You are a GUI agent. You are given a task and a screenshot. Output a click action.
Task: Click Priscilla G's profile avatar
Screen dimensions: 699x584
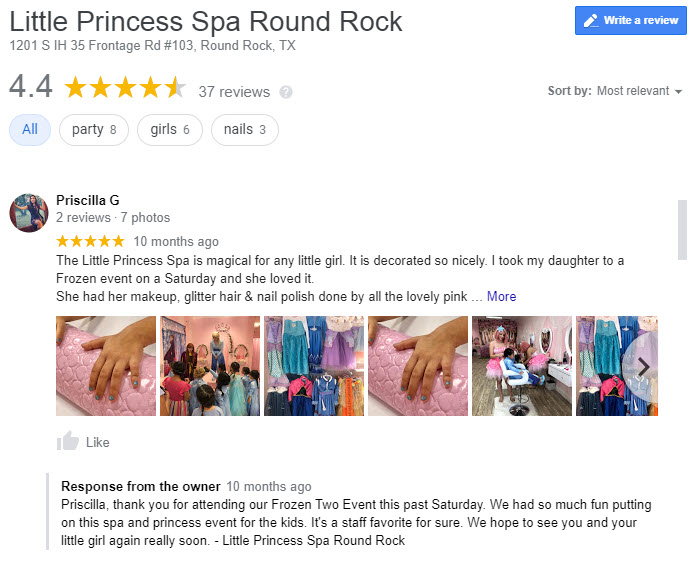pos(29,213)
